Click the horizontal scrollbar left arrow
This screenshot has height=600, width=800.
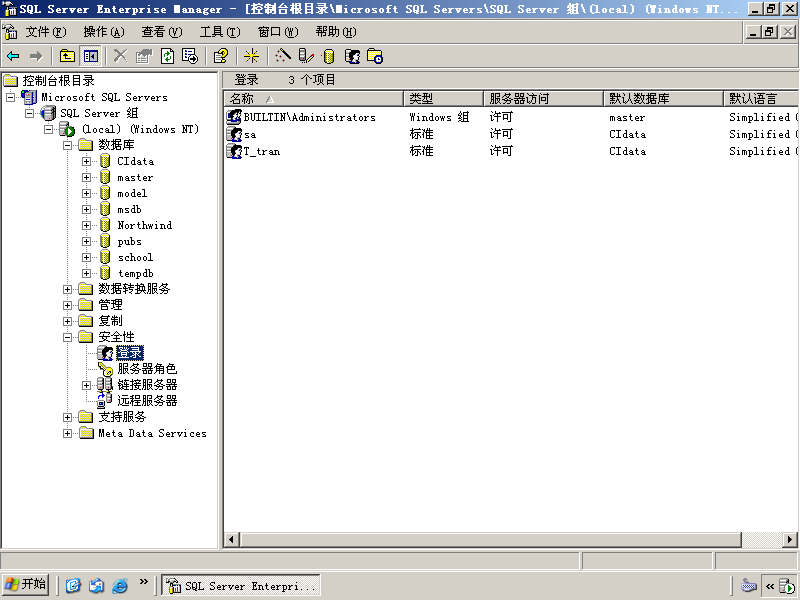coord(232,539)
